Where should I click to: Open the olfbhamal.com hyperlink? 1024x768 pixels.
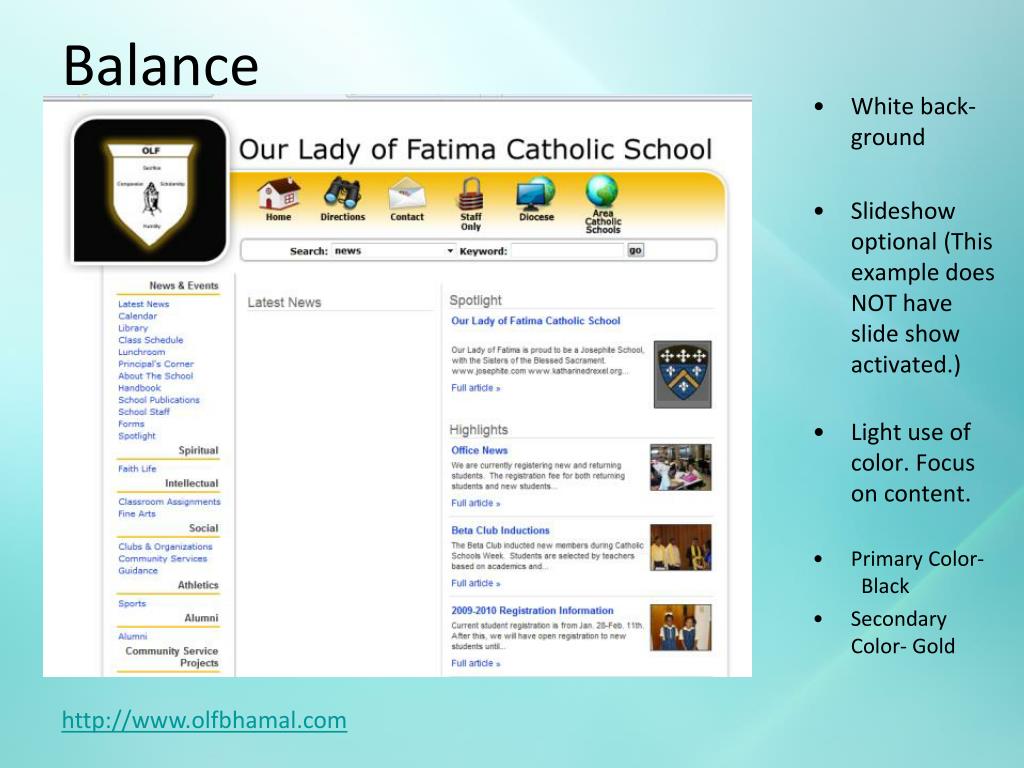coord(204,720)
